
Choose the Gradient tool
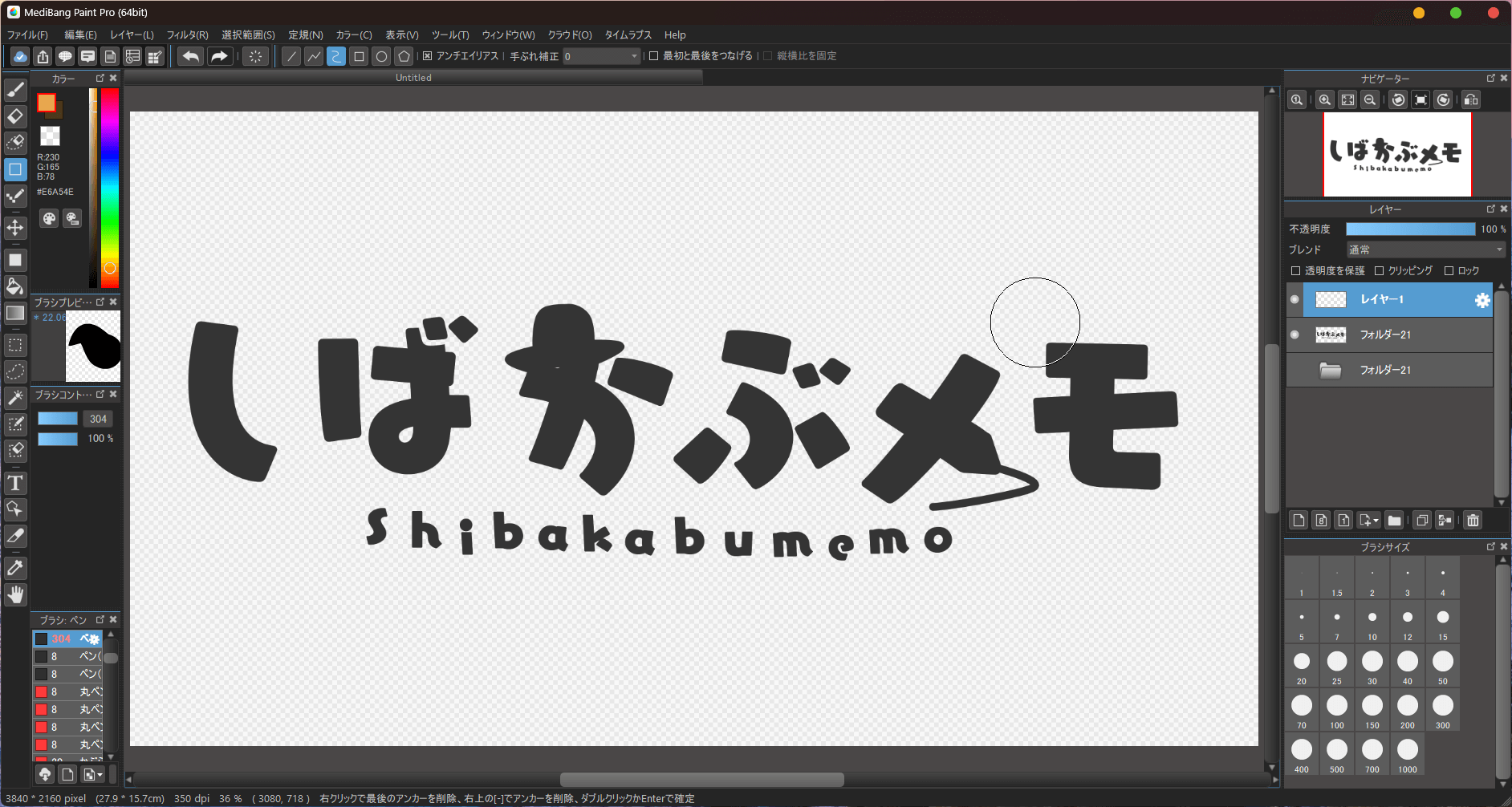pyautogui.click(x=15, y=313)
